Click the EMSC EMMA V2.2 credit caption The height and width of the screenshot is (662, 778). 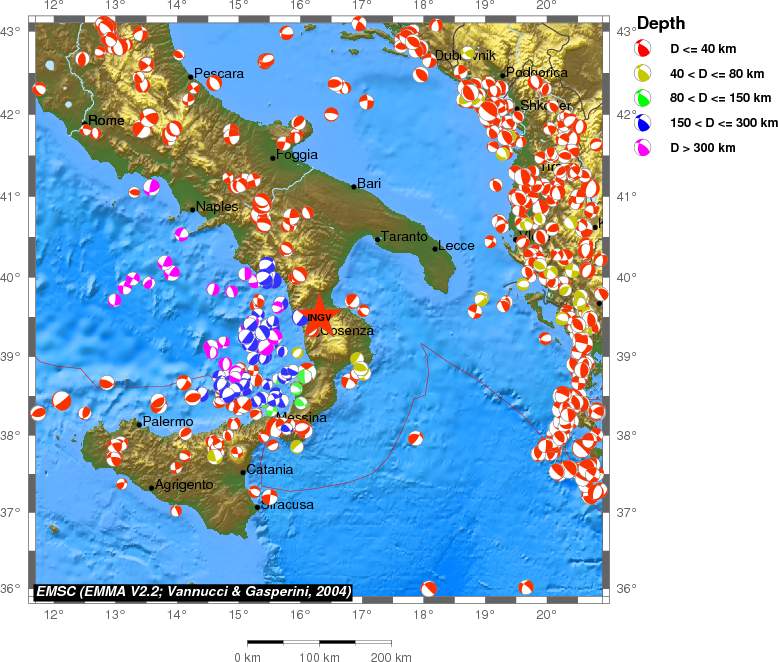click(x=194, y=591)
